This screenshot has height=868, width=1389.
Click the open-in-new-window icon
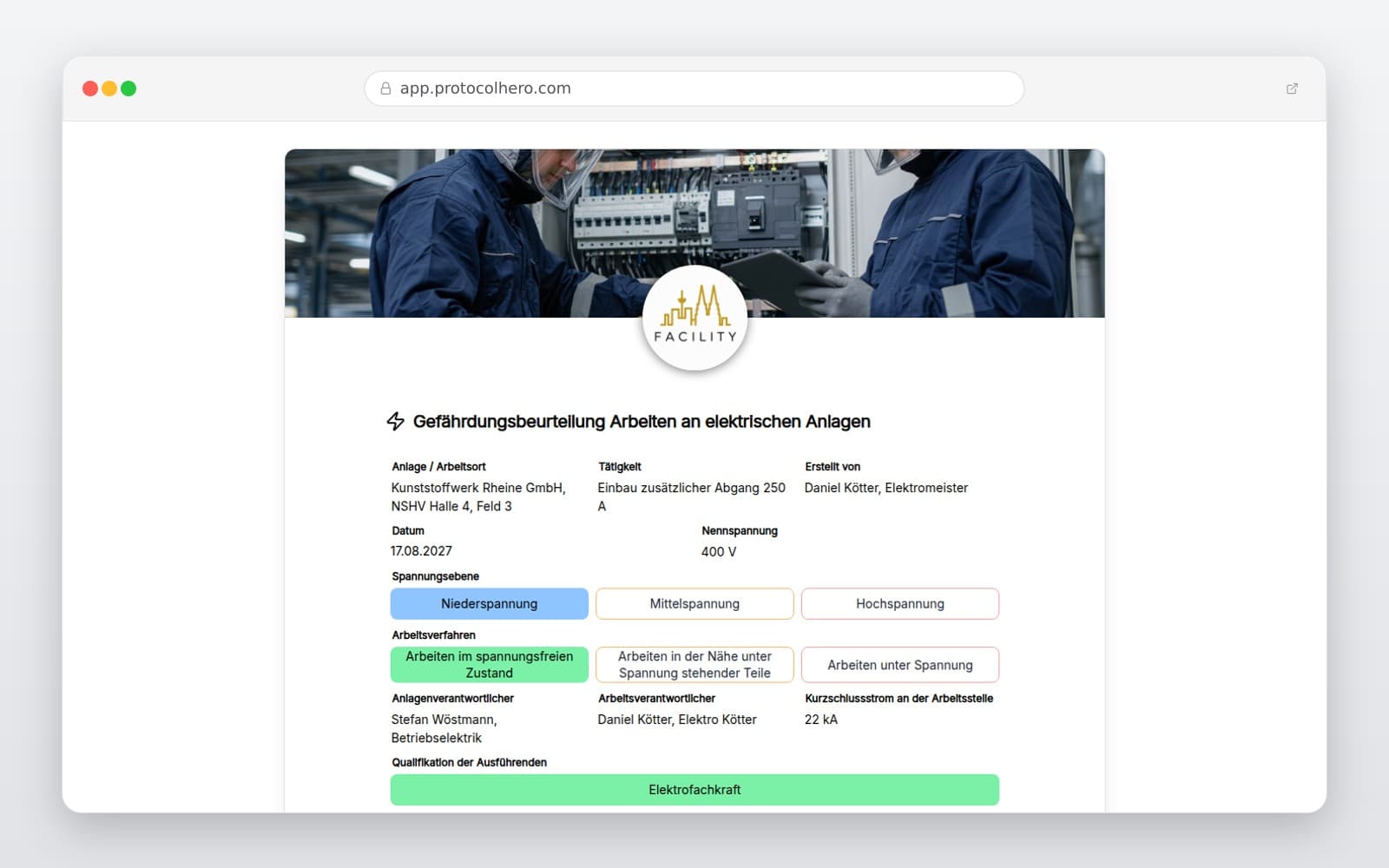point(1292,89)
